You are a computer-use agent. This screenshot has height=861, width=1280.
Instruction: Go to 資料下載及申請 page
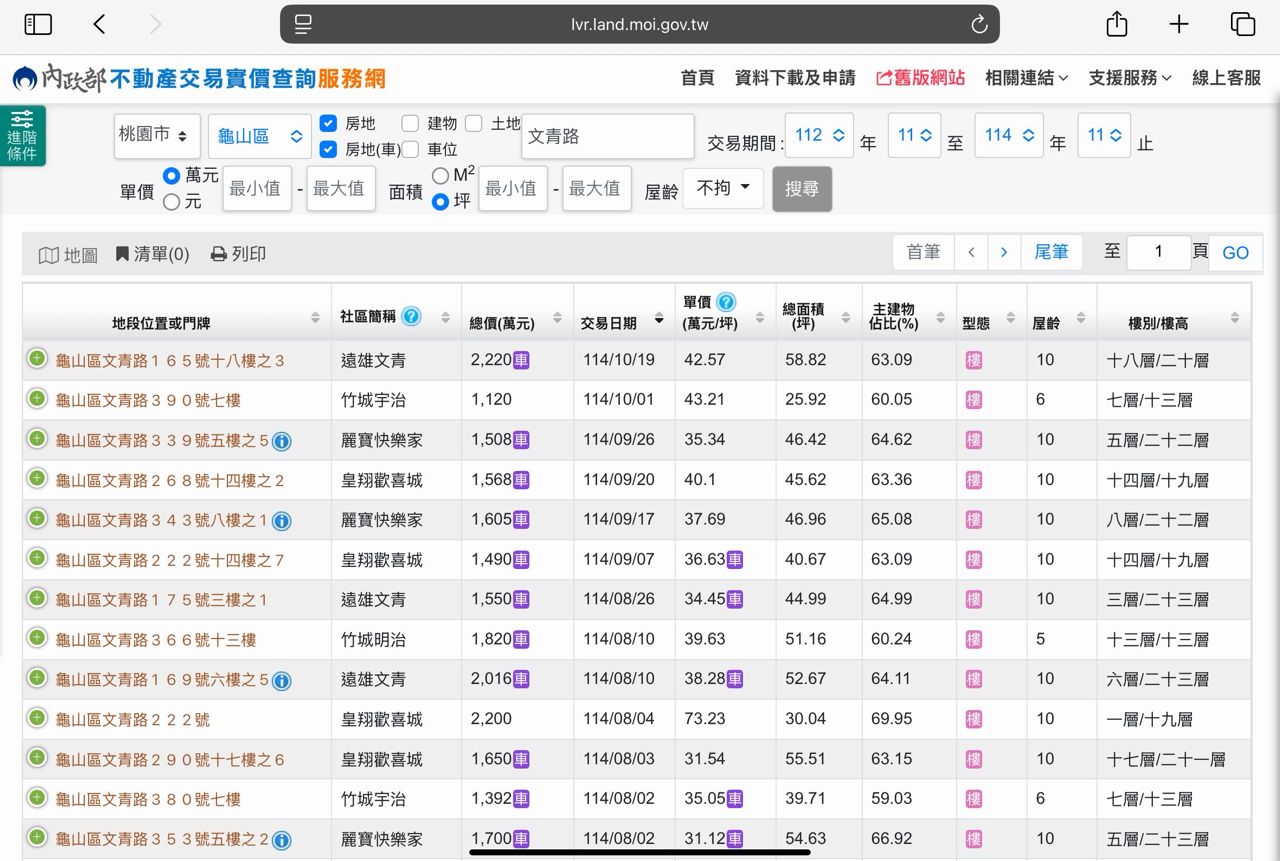tap(795, 78)
